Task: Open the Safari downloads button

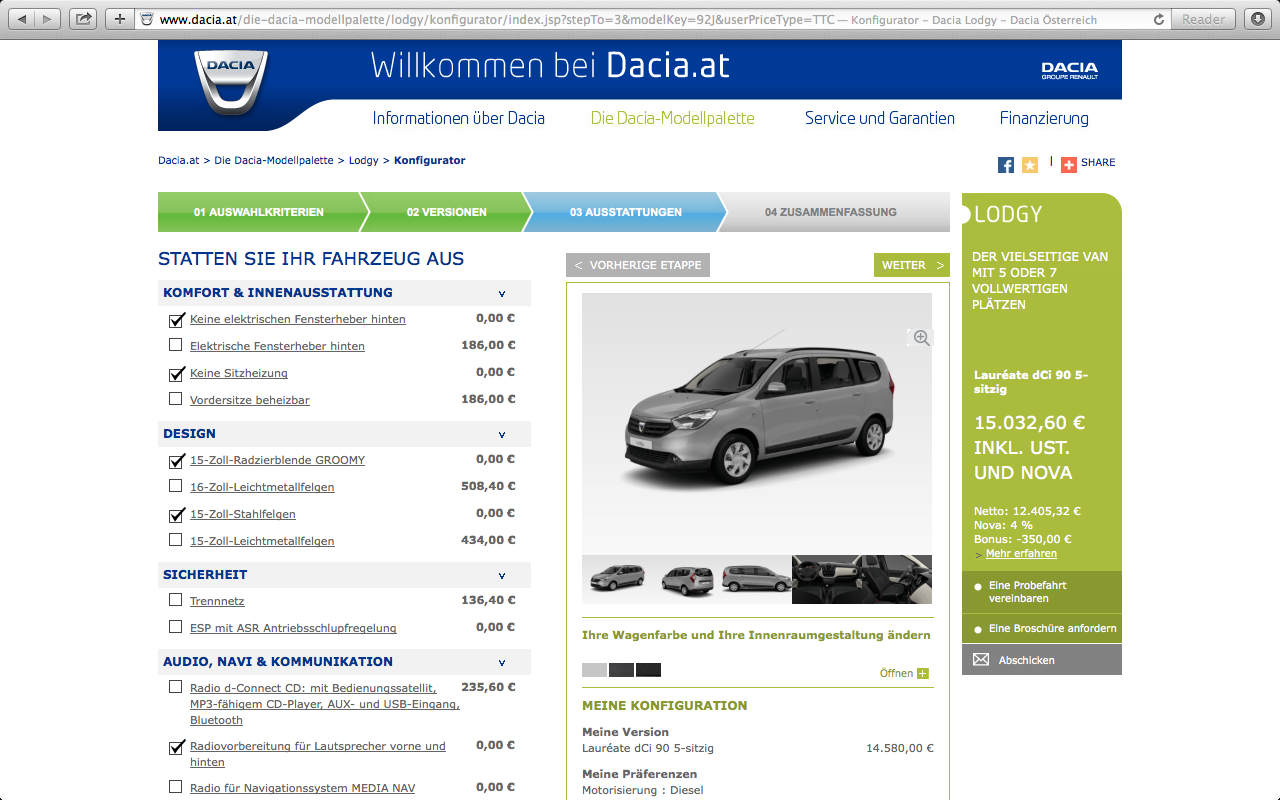Action: (x=1257, y=19)
